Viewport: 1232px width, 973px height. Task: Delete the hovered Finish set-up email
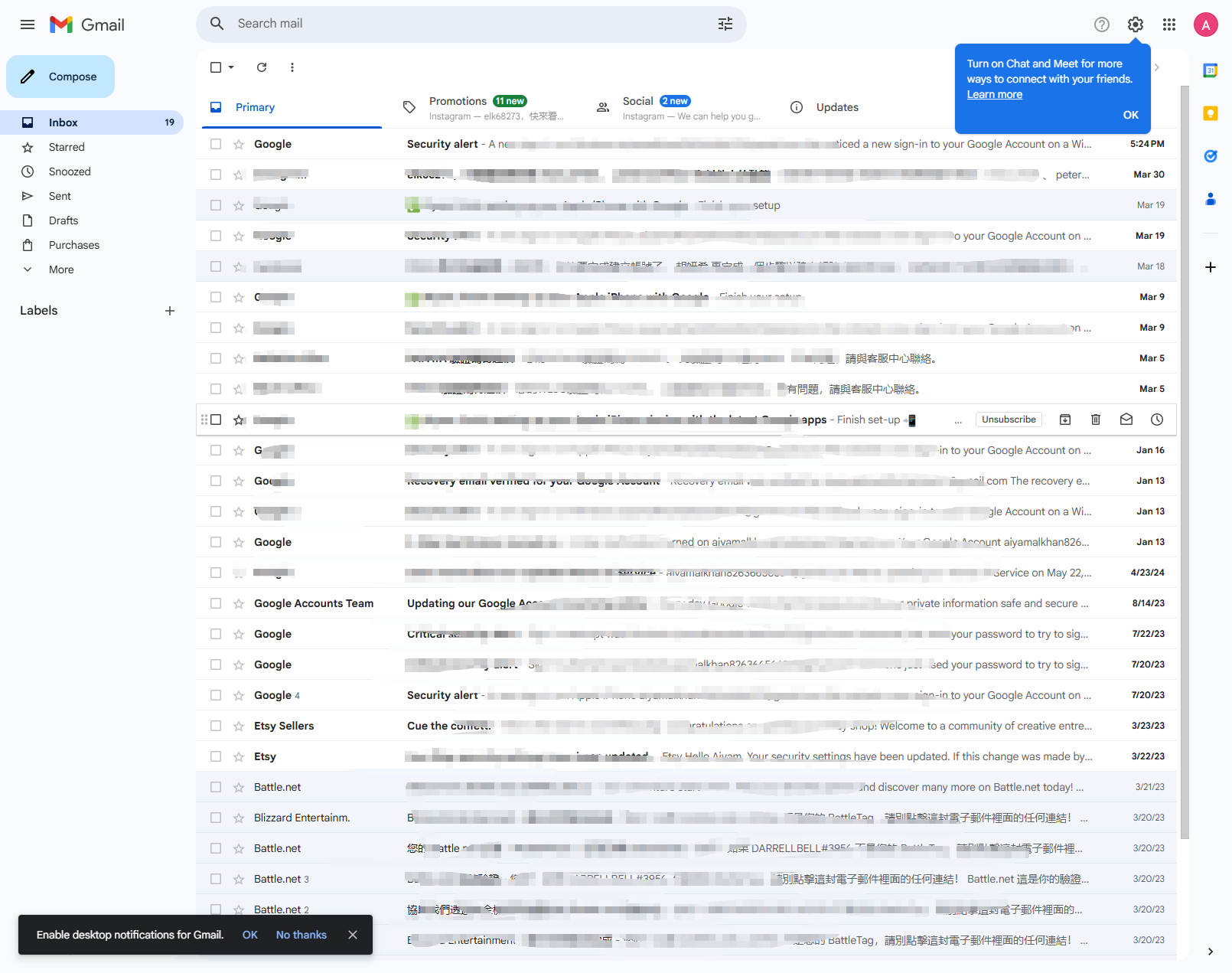pyautogui.click(x=1096, y=420)
